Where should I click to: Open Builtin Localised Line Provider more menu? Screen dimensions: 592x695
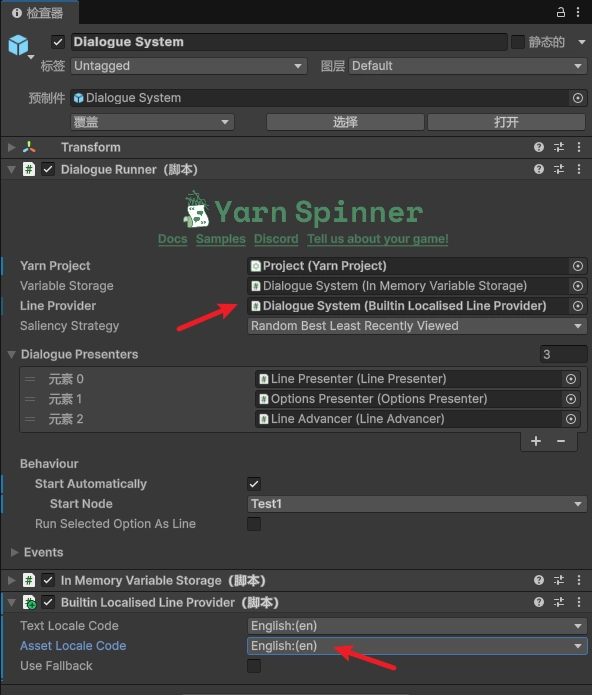coord(579,602)
